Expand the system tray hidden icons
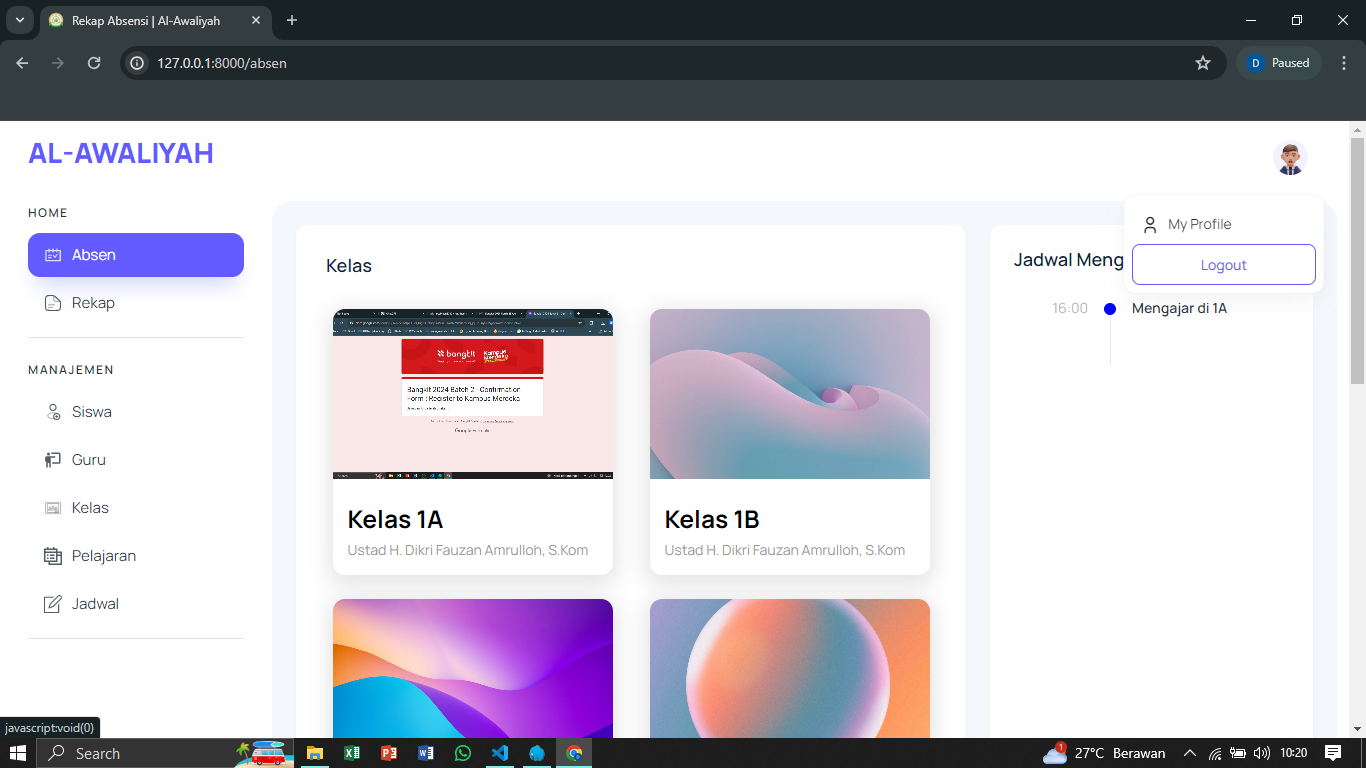The height and width of the screenshot is (768, 1366). (1190, 753)
